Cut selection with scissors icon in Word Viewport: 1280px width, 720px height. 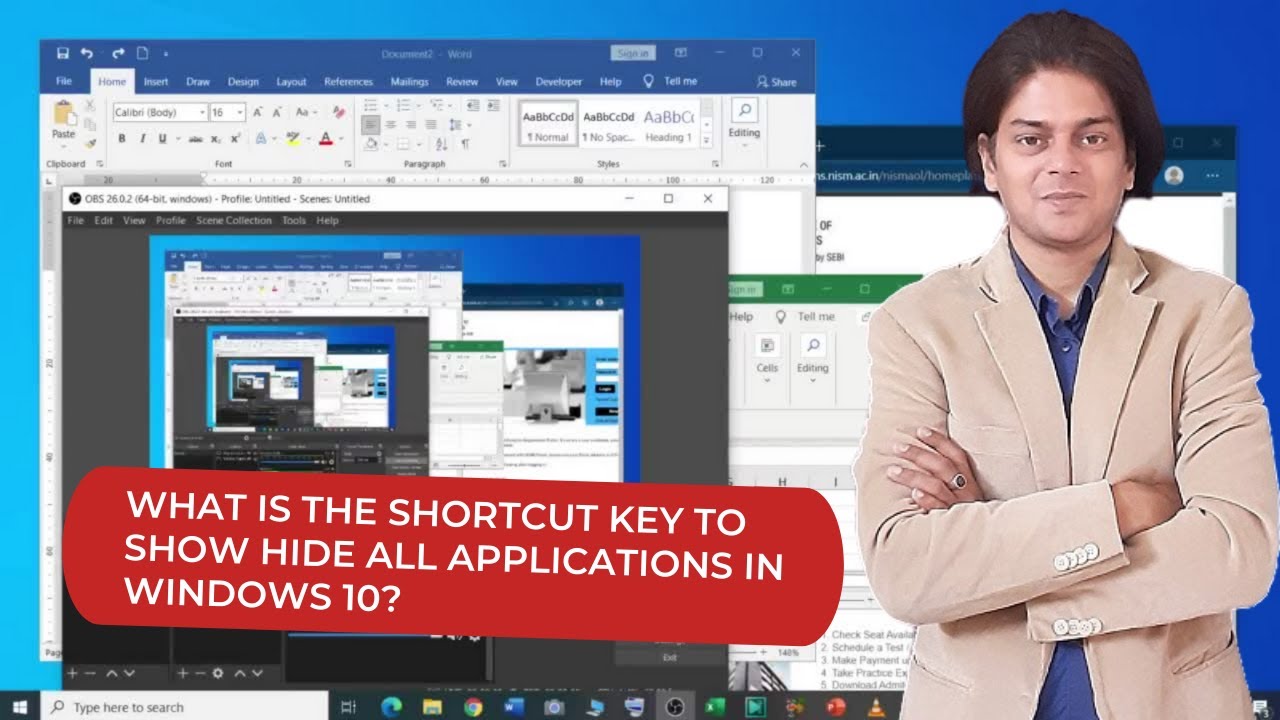90,105
